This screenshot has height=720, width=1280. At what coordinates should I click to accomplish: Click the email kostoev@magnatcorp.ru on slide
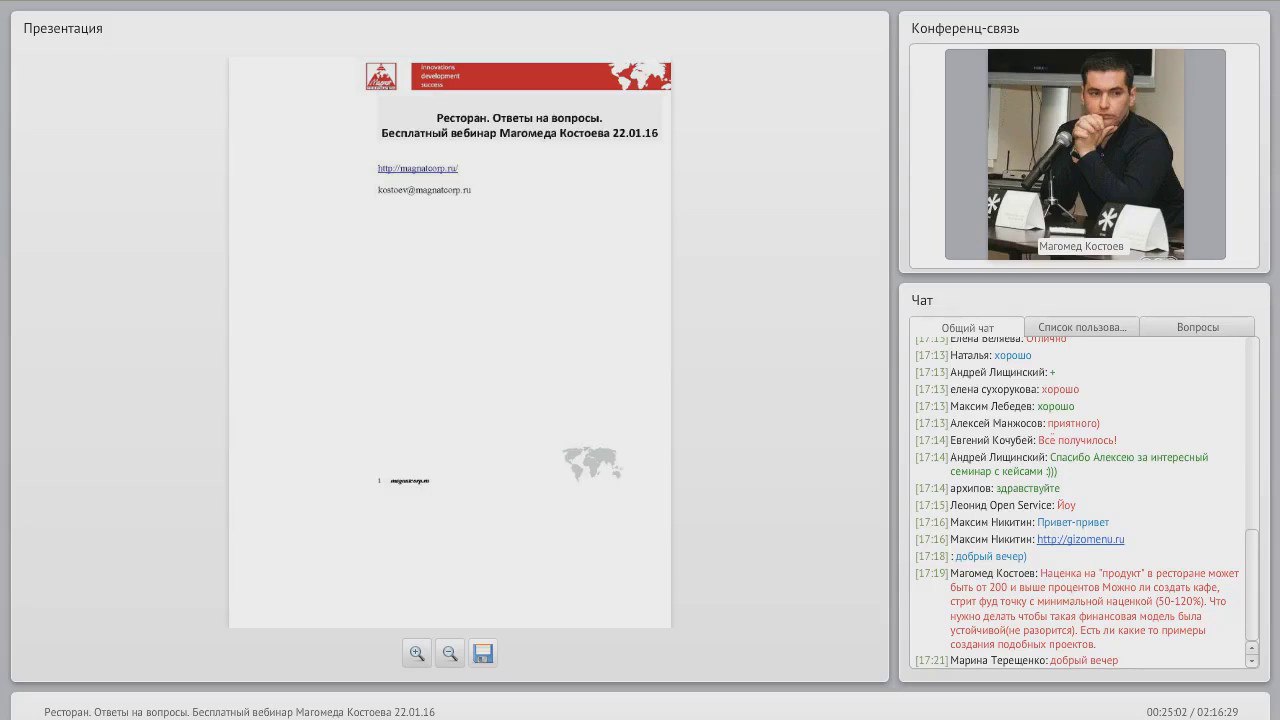point(424,190)
